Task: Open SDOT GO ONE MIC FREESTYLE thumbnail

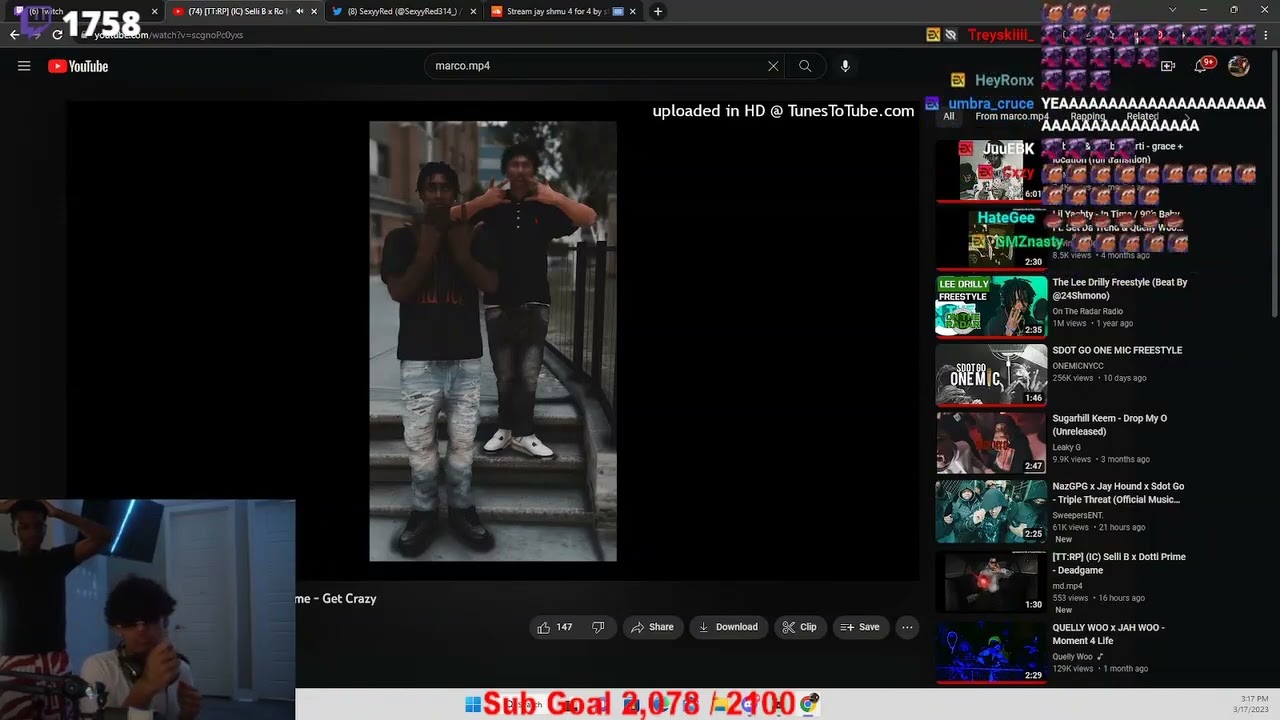Action: pos(991,374)
